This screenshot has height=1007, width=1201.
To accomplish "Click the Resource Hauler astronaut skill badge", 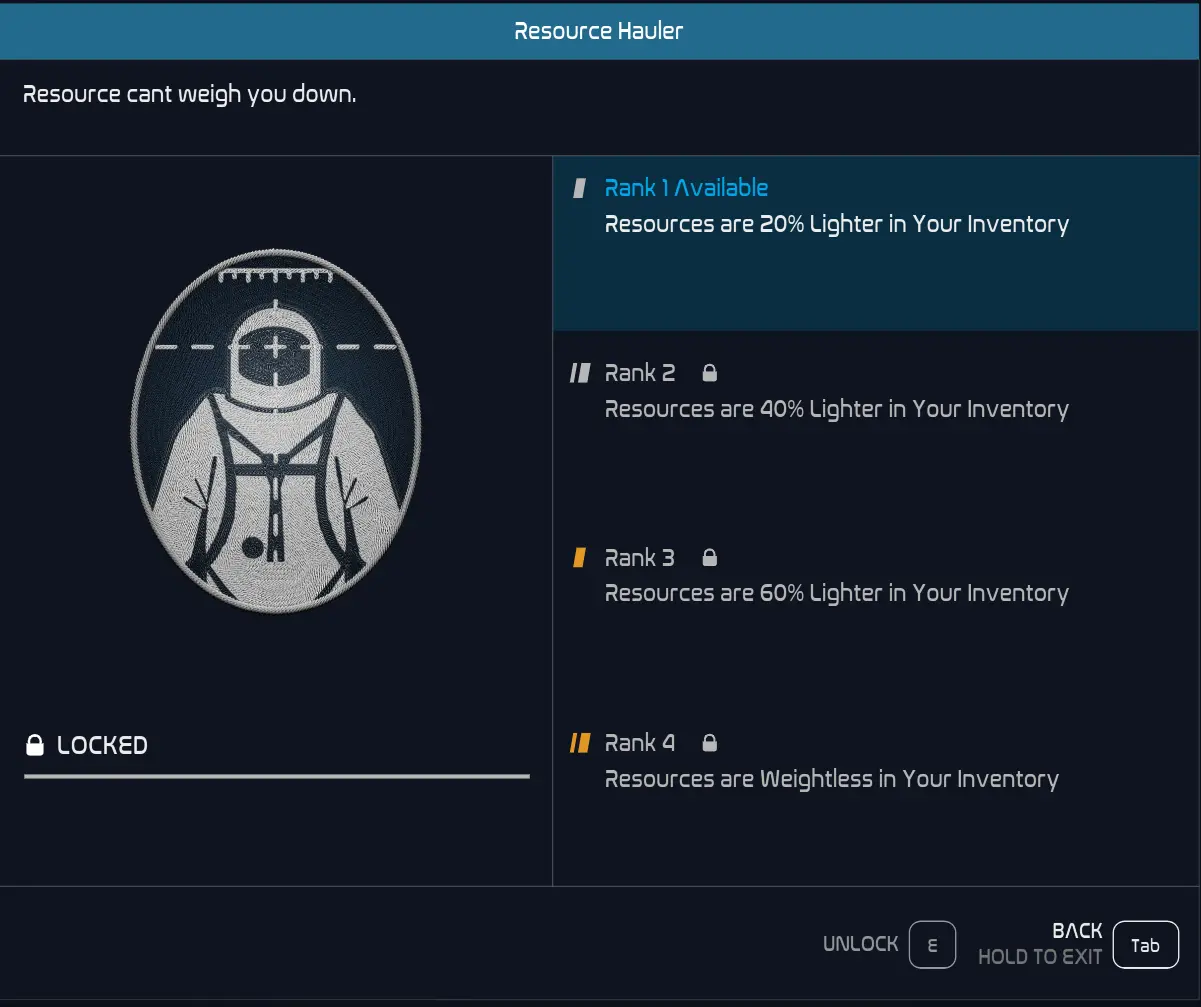I will click(276, 431).
